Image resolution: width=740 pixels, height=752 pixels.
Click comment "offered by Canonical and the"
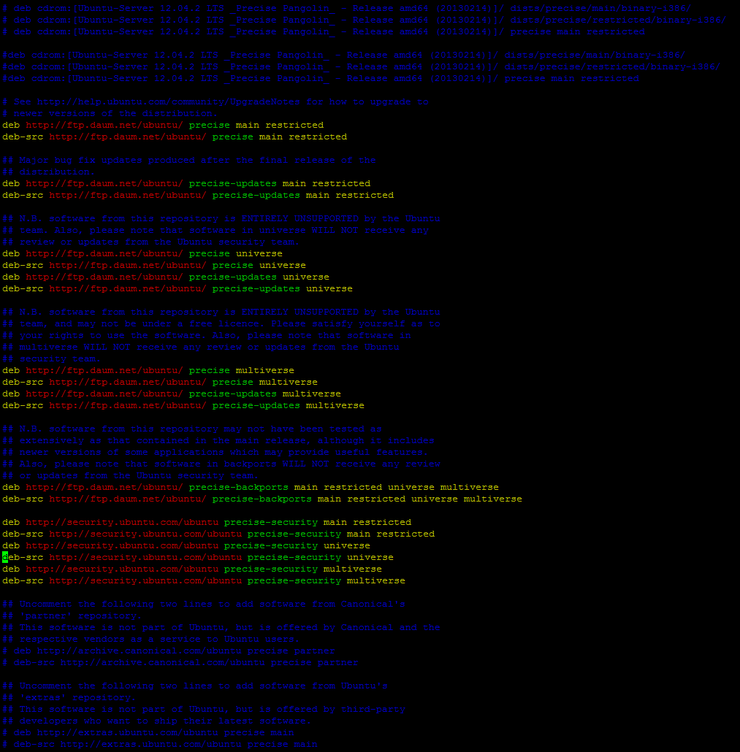coord(221,628)
